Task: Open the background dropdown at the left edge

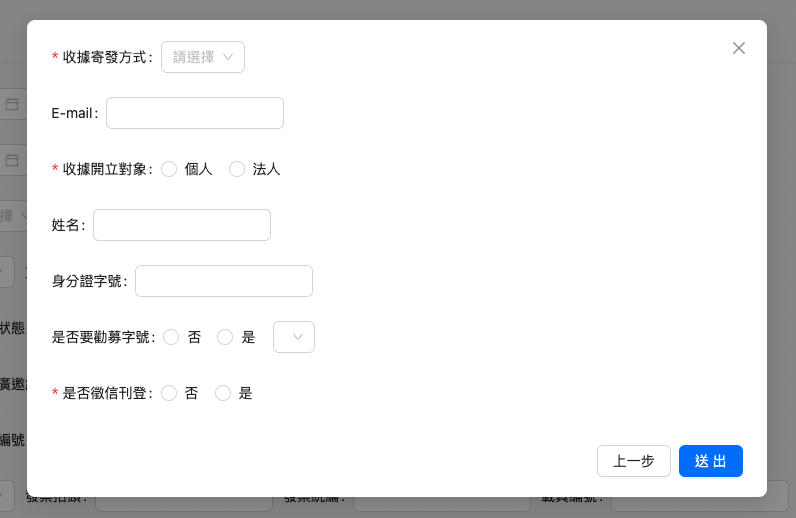Action: coord(12,215)
